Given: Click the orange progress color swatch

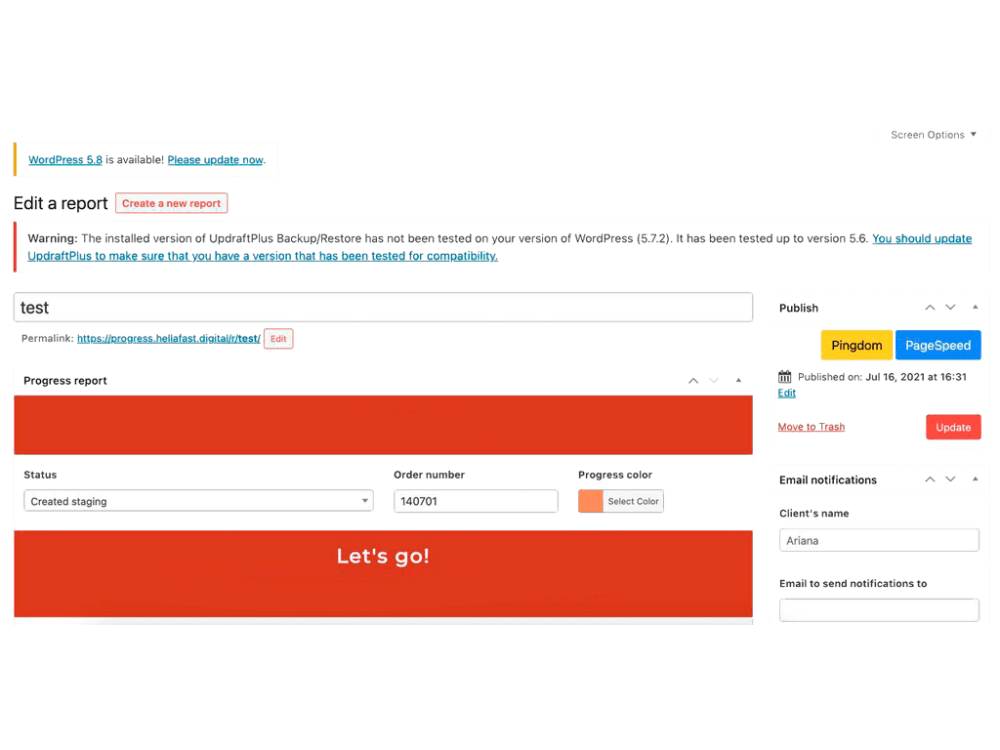Looking at the screenshot, I should click(591, 501).
